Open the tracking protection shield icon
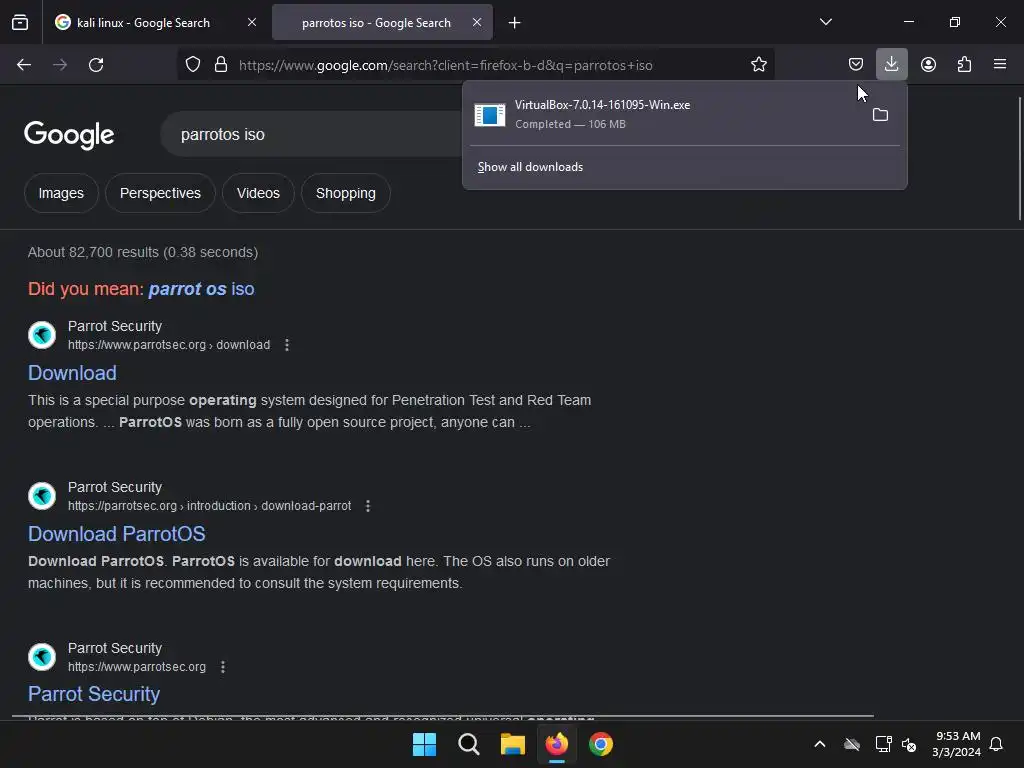1024x768 pixels. [x=193, y=65]
